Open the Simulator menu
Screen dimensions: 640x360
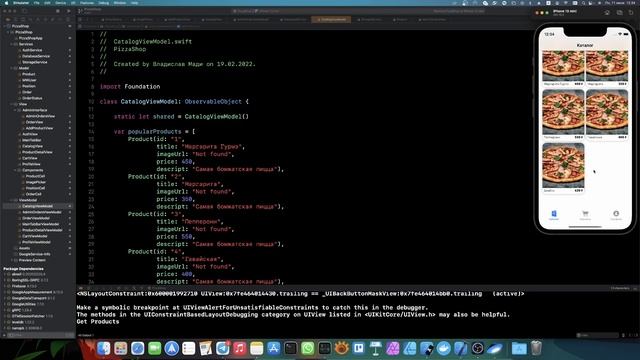click(21, 3)
